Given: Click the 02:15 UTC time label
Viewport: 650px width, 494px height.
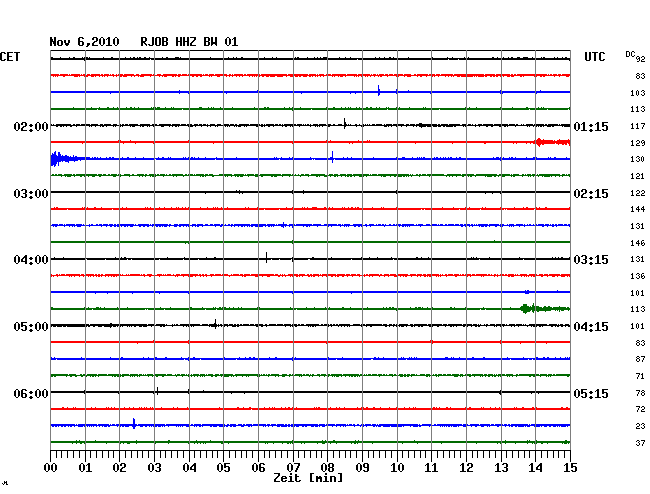Looking at the screenshot, I should click(591, 194).
